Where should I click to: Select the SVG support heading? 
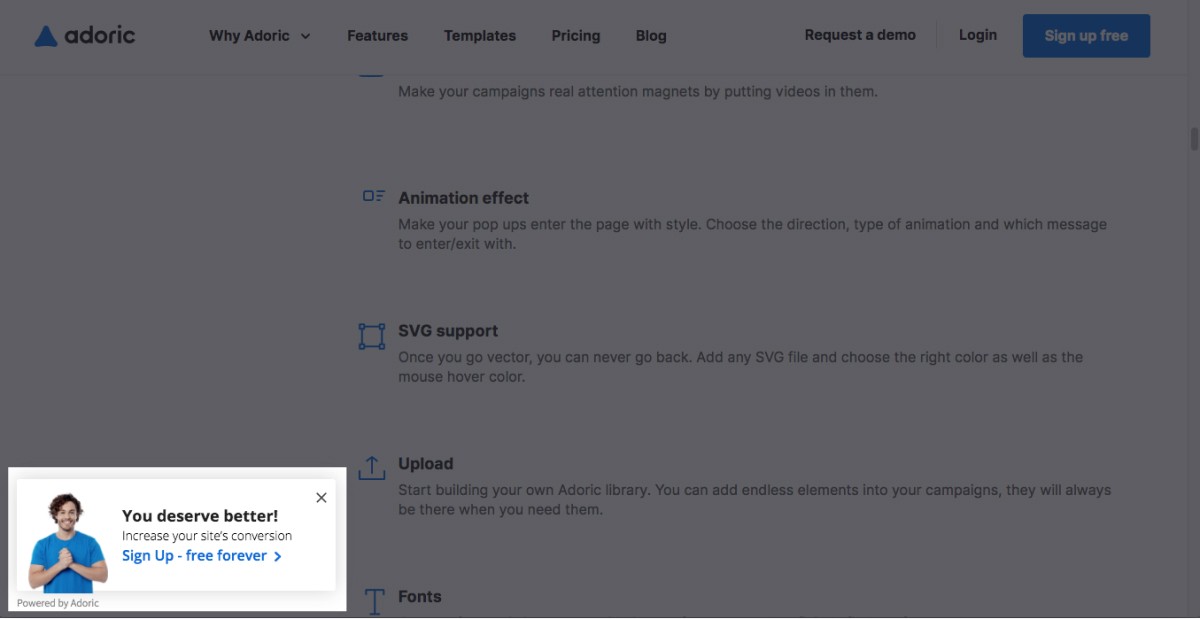(448, 331)
